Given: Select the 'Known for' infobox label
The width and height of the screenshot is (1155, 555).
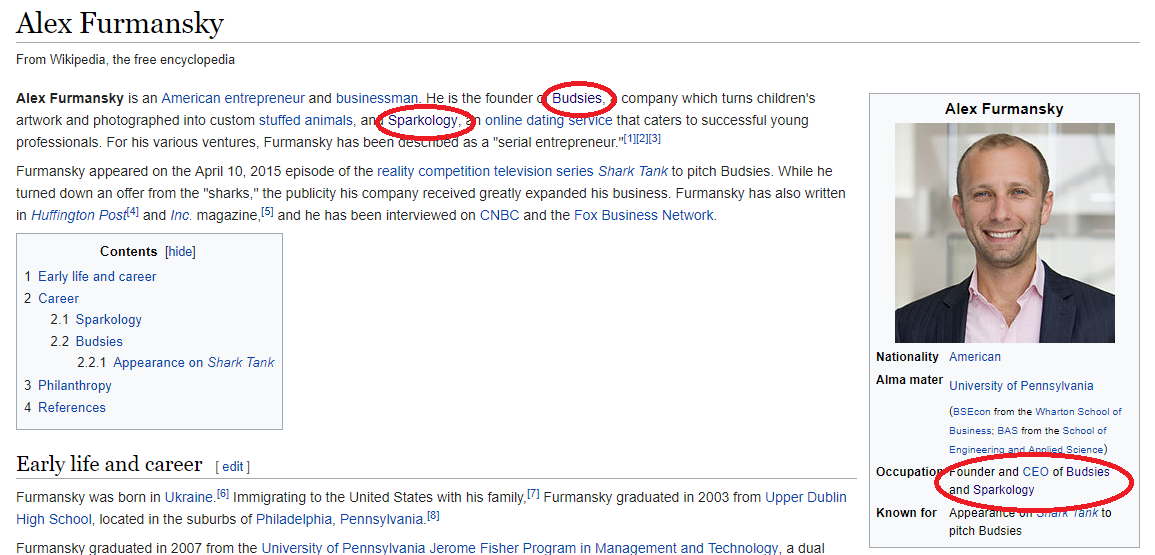Looking at the screenshot, I should click(906, 513).
